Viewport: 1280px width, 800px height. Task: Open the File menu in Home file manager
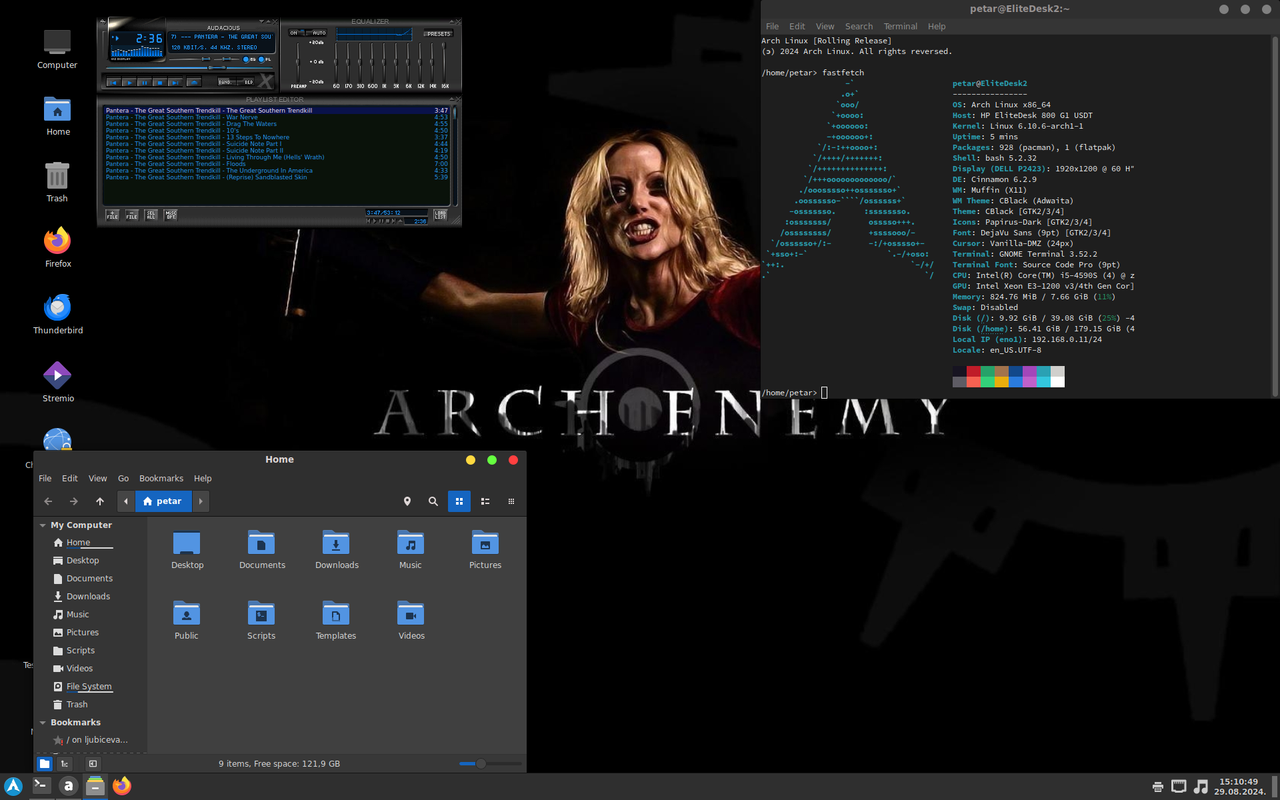coord(45,478)
